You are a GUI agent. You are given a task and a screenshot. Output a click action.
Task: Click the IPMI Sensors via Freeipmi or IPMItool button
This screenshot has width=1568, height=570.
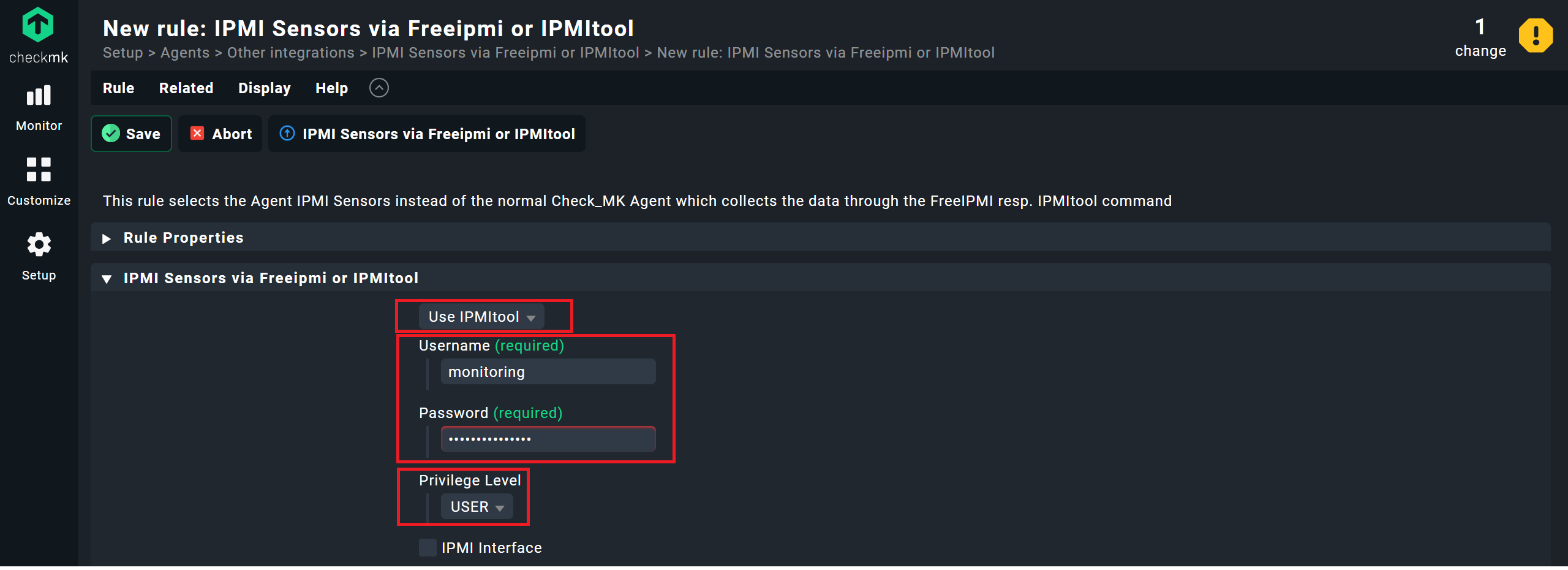point(427,134)
